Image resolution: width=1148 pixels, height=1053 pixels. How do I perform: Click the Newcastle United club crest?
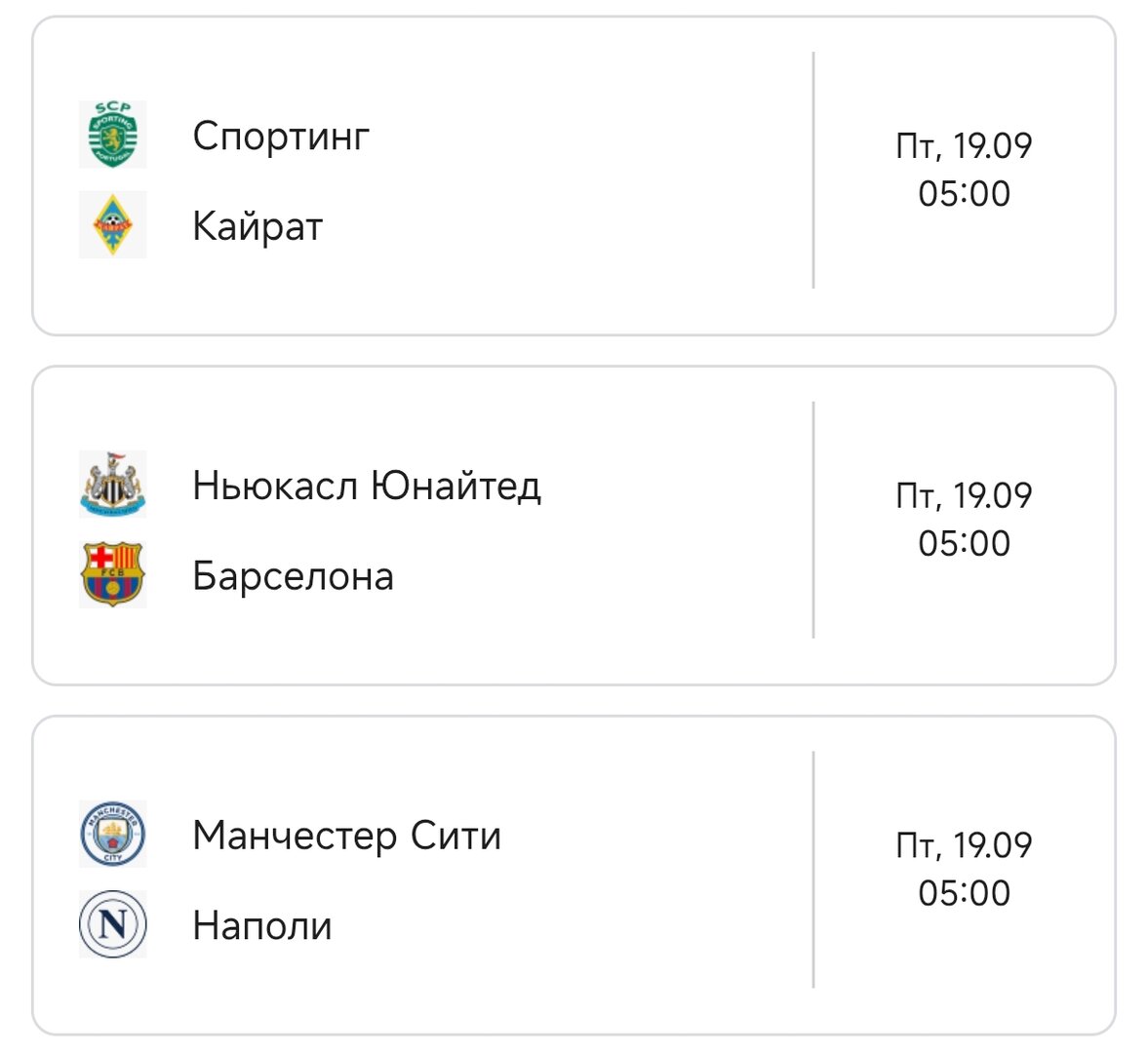tap(113, 485)
